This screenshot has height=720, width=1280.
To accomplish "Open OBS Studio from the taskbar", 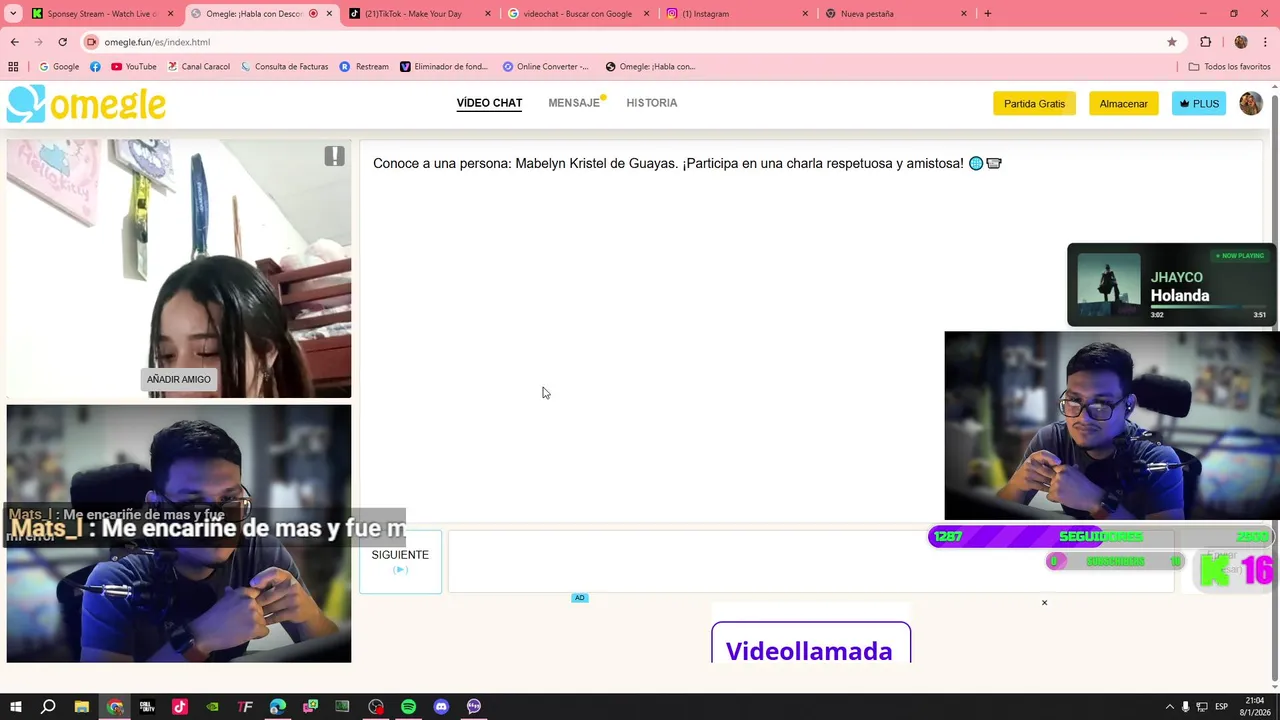I will pos(376,707).
